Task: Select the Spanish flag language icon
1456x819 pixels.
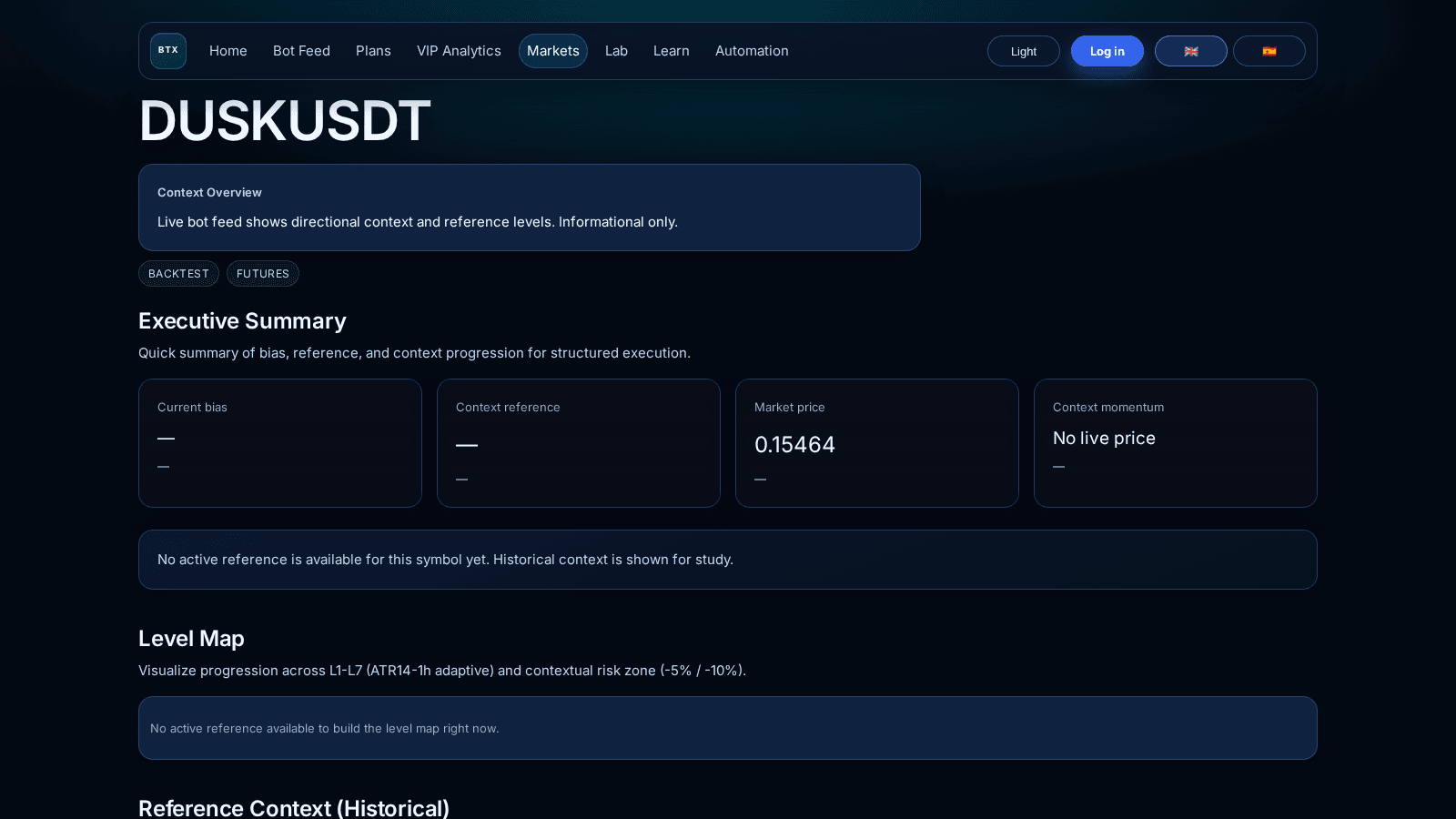Action: click(x=1269, y=51)
